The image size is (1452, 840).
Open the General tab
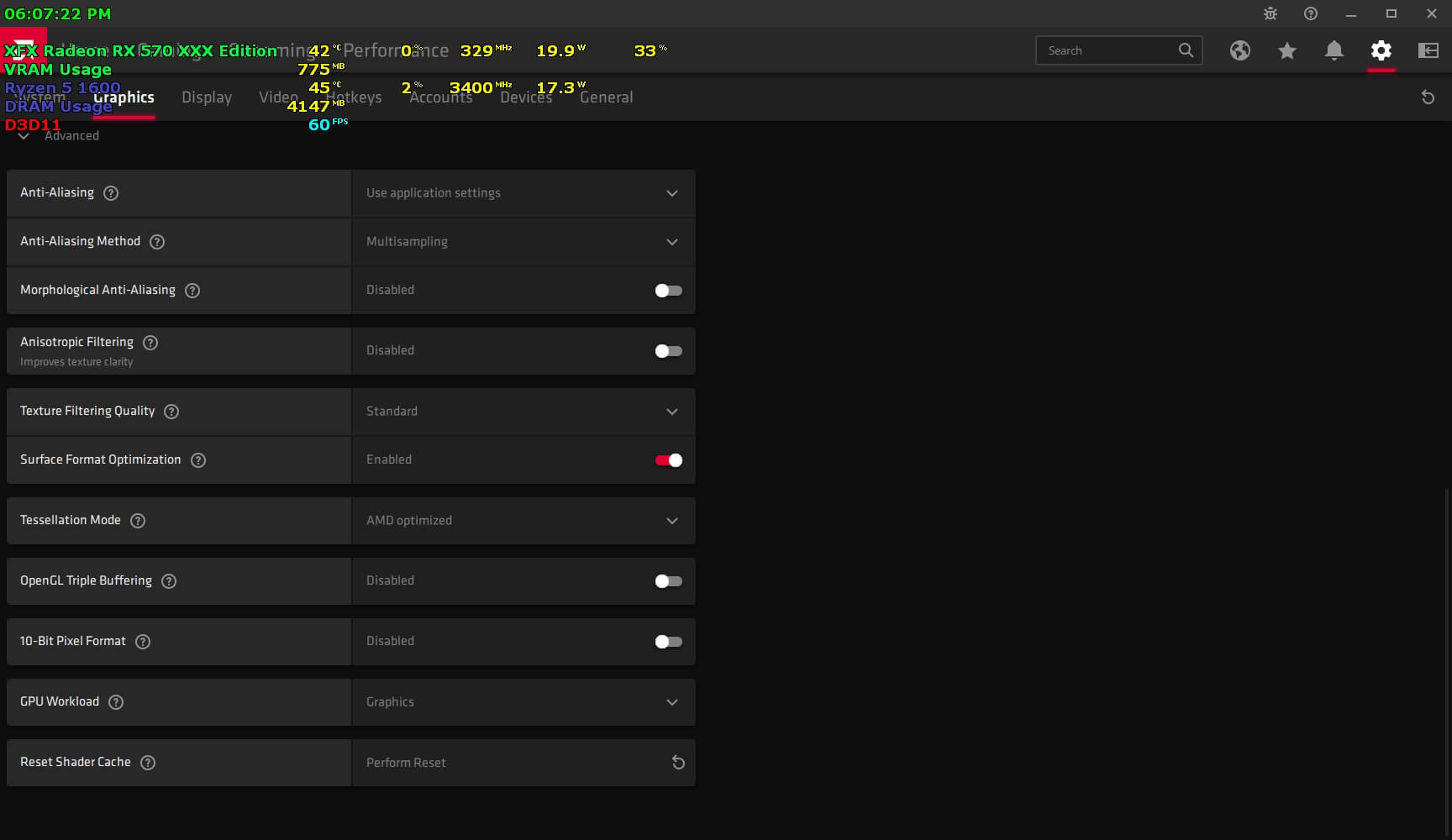click(606, 97)
